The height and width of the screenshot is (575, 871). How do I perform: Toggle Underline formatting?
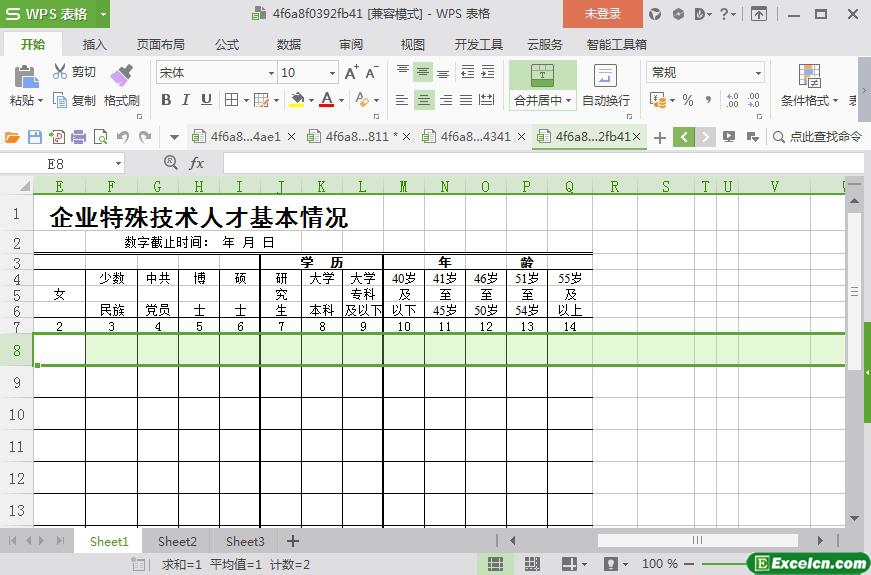(x=206, y=100)
